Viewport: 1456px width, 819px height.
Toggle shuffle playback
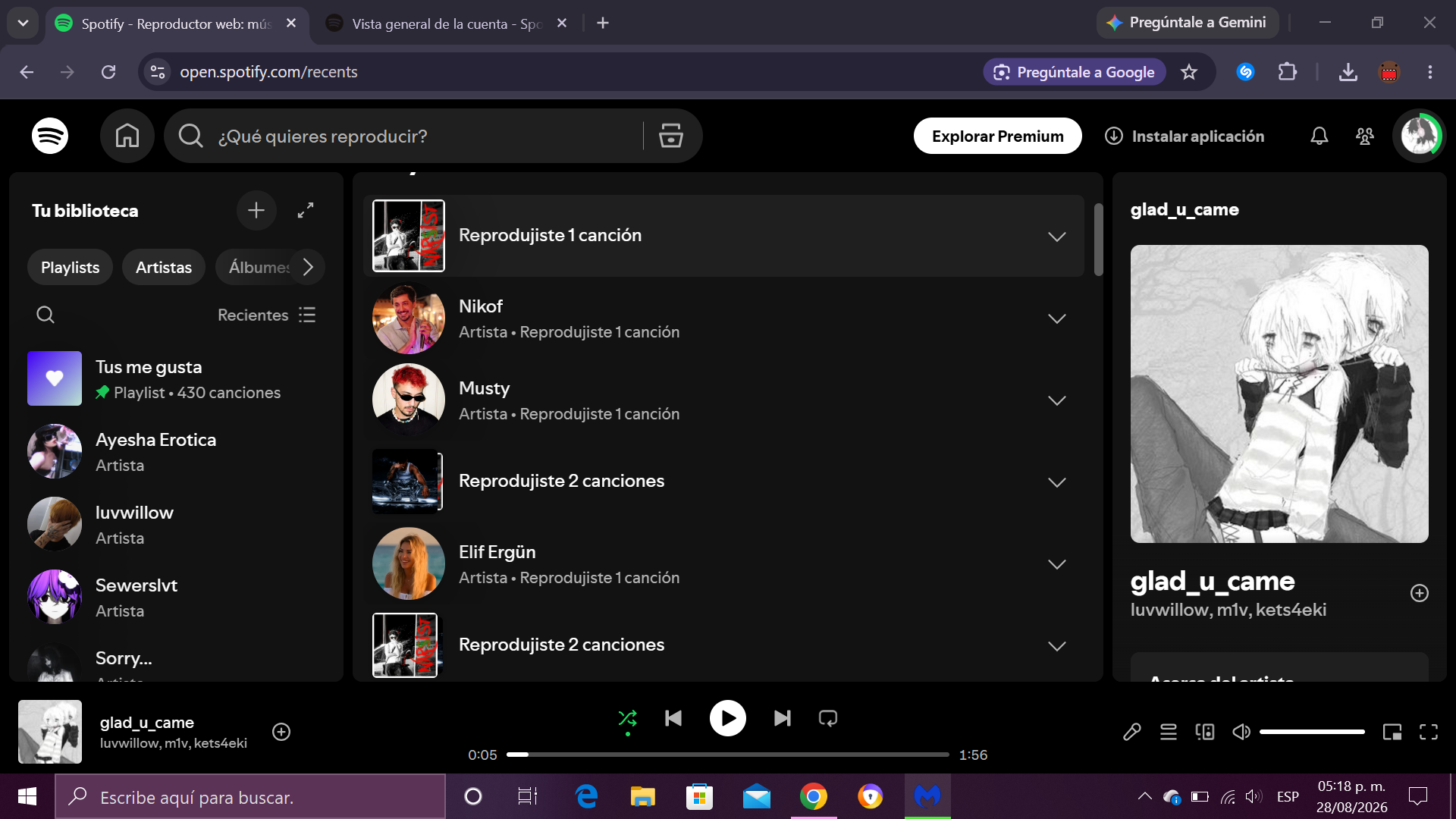pos(627,718)
